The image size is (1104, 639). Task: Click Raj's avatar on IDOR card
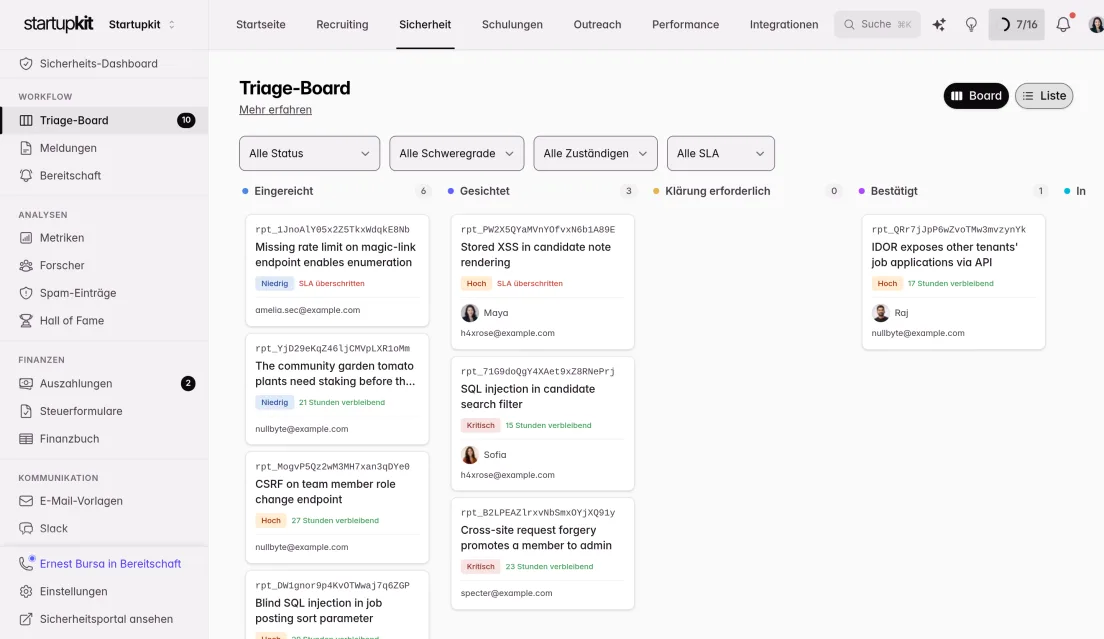[881, 312]
